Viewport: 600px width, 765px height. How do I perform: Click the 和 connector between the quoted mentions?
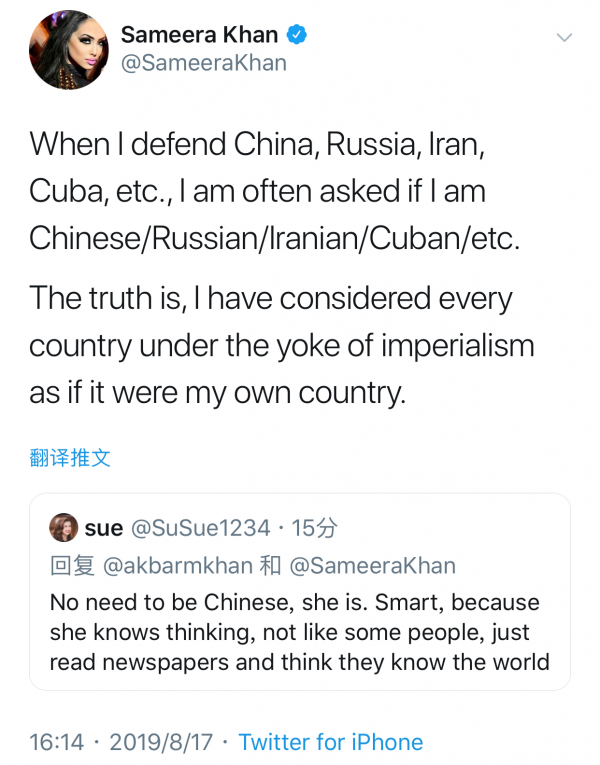(x=270, y=566)
